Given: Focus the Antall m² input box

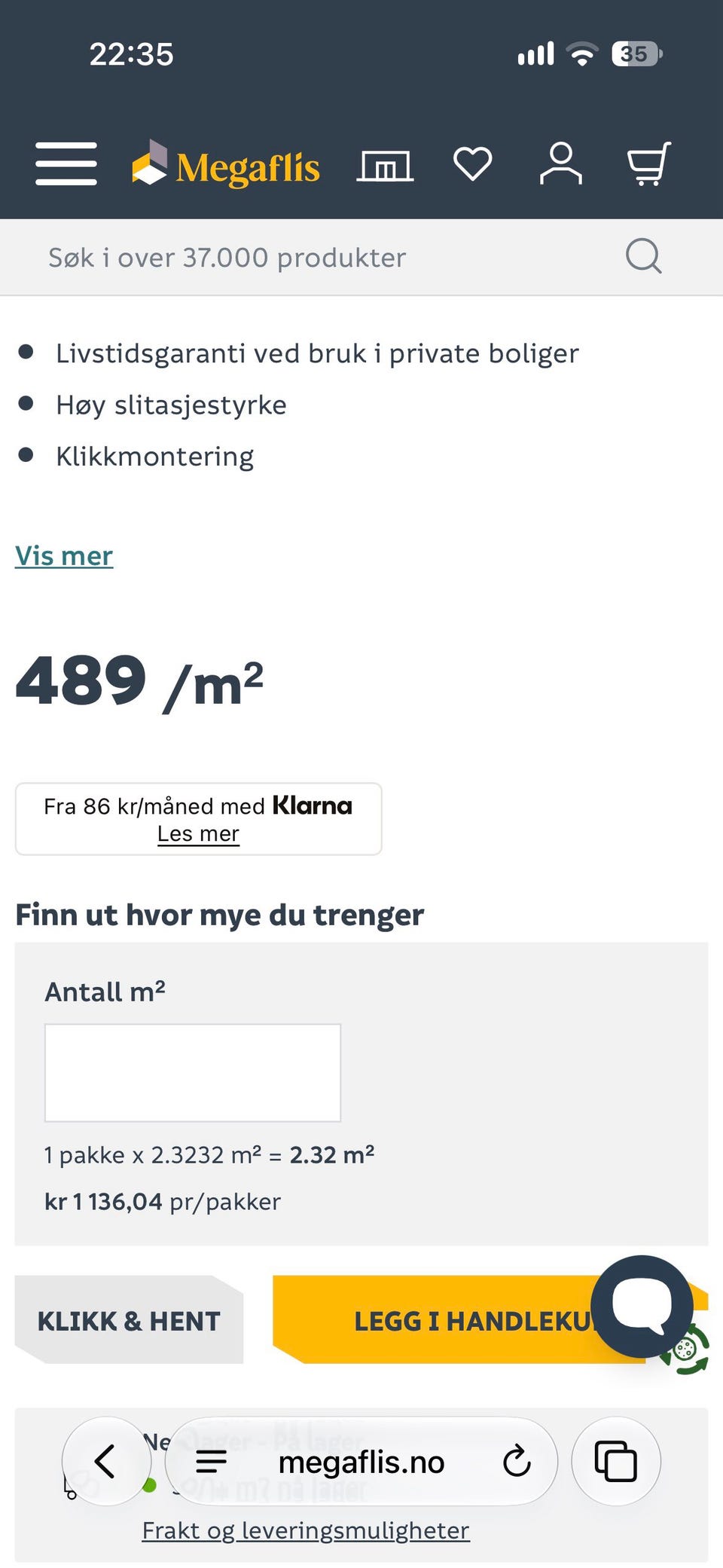Looking at the screenshot, I should [193, 1072].
